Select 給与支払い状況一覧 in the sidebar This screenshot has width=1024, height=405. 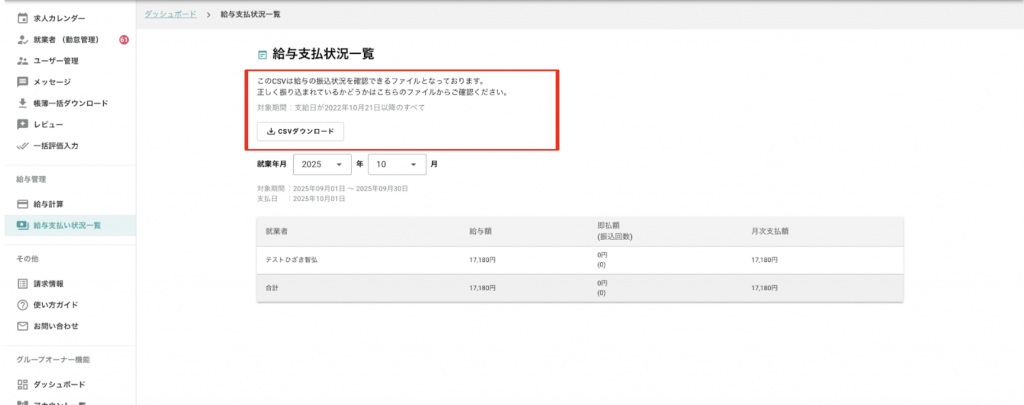[x=66, y=225]
